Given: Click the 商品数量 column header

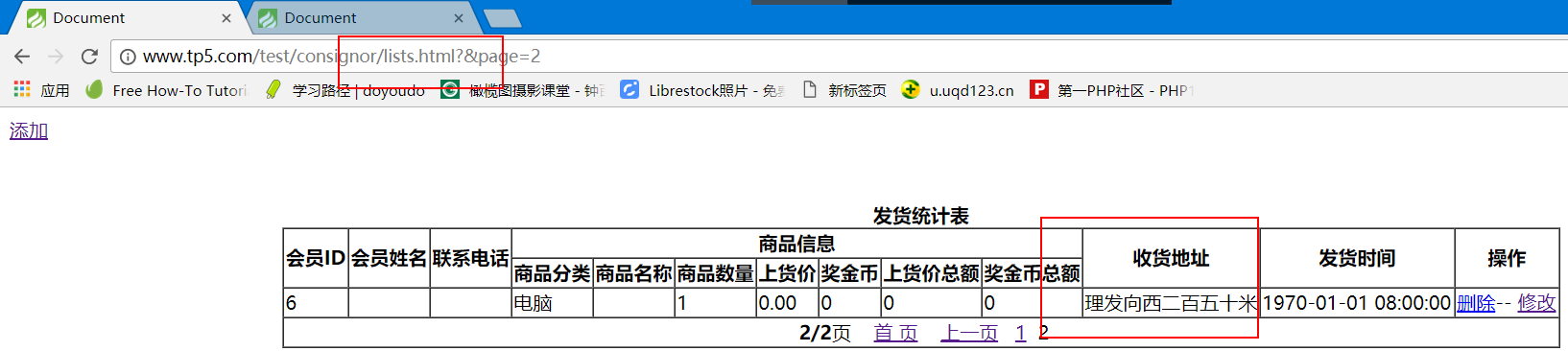Looking at the screenshot, I should (x=715, y=273).
